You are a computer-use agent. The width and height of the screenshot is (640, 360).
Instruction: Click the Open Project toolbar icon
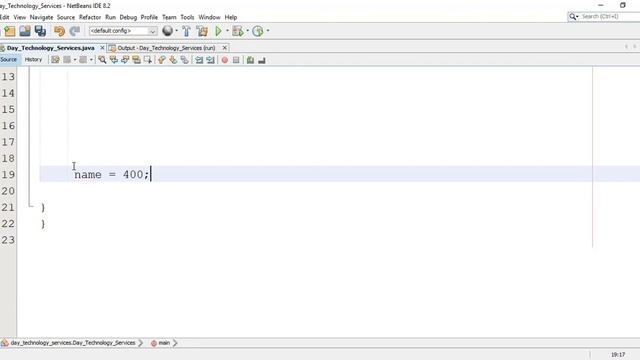25,31
